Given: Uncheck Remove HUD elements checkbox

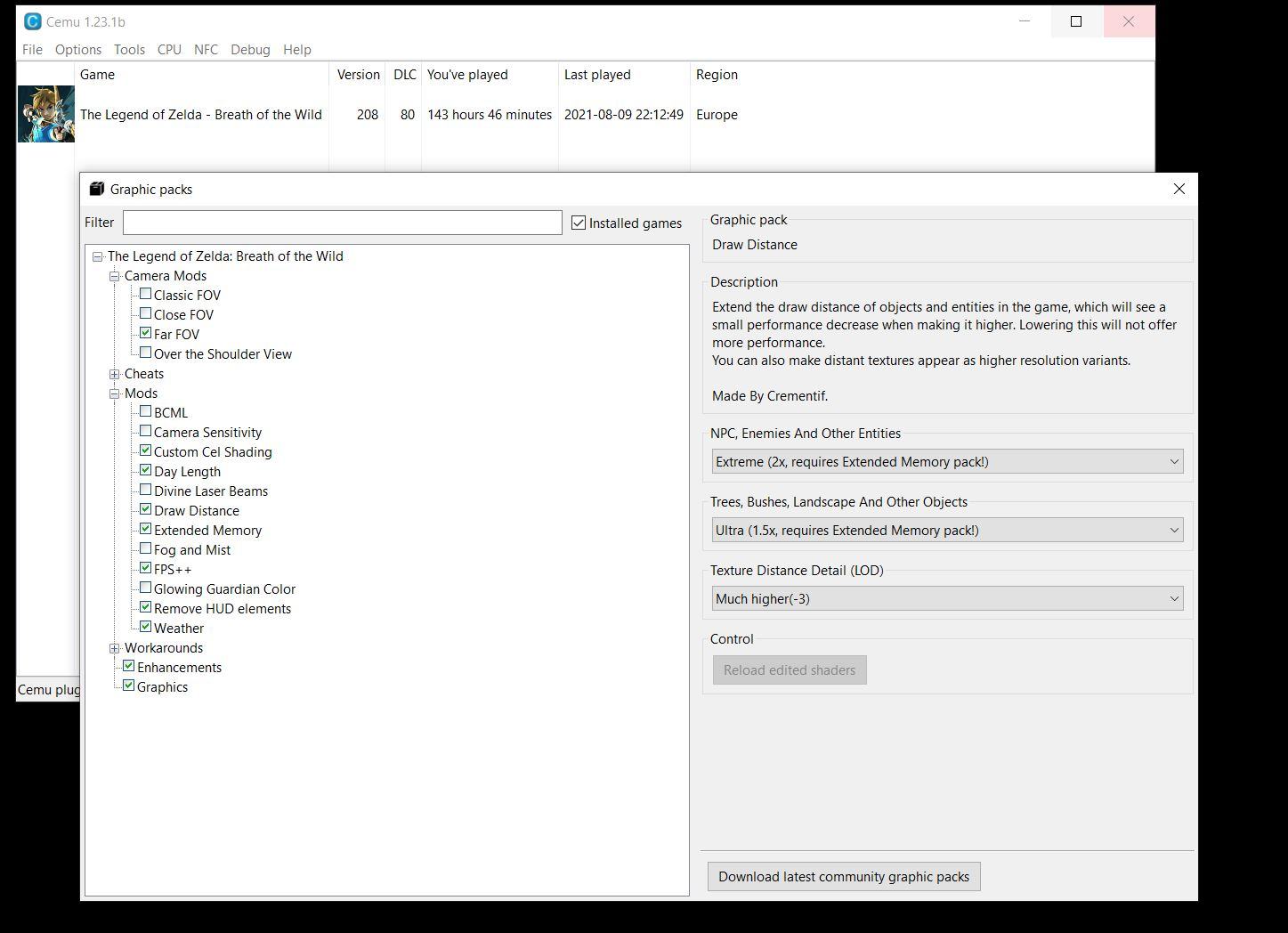Looking at the screenshot, I should (x=145, y=607).
